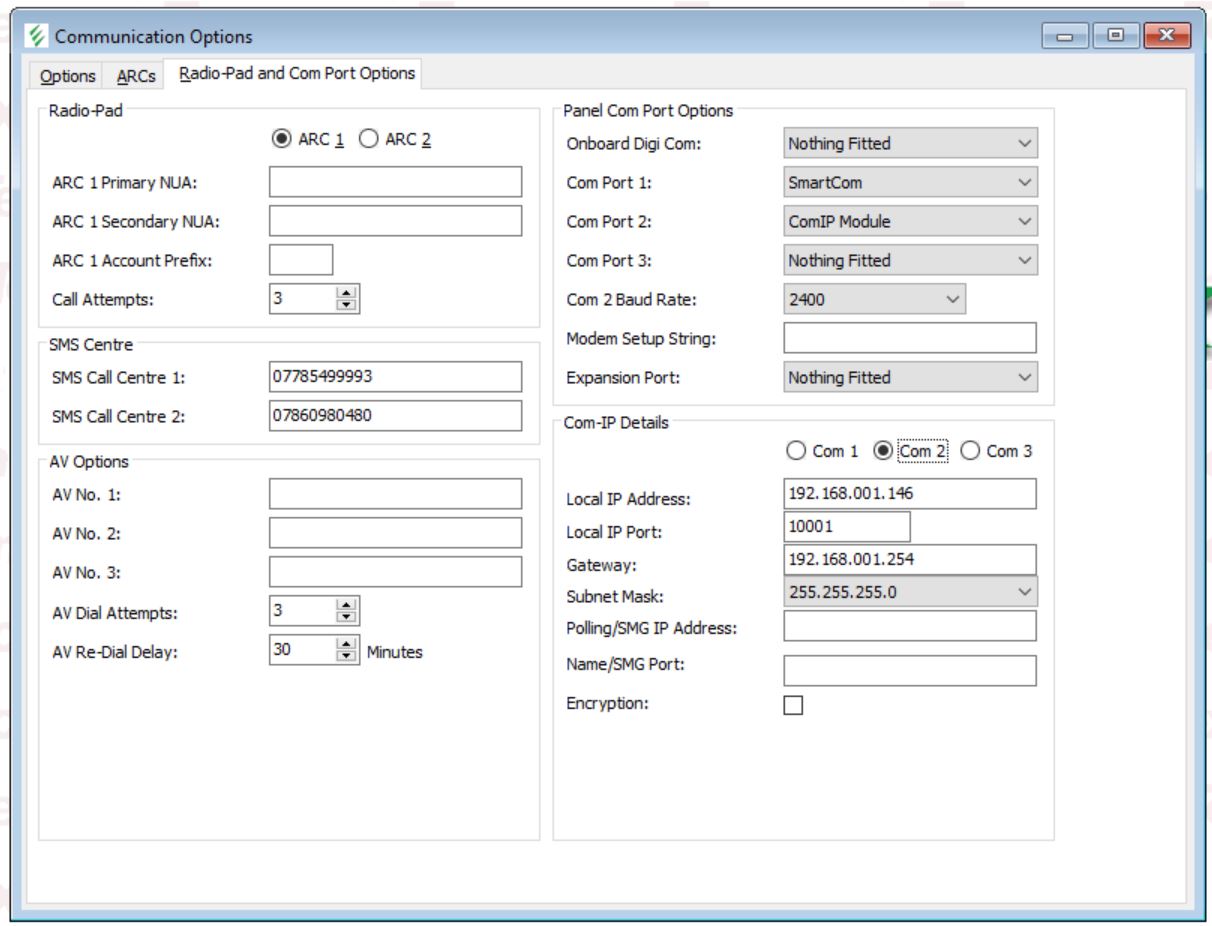
Task: Switch to the Options tab
Action: (x=68, y=76)
